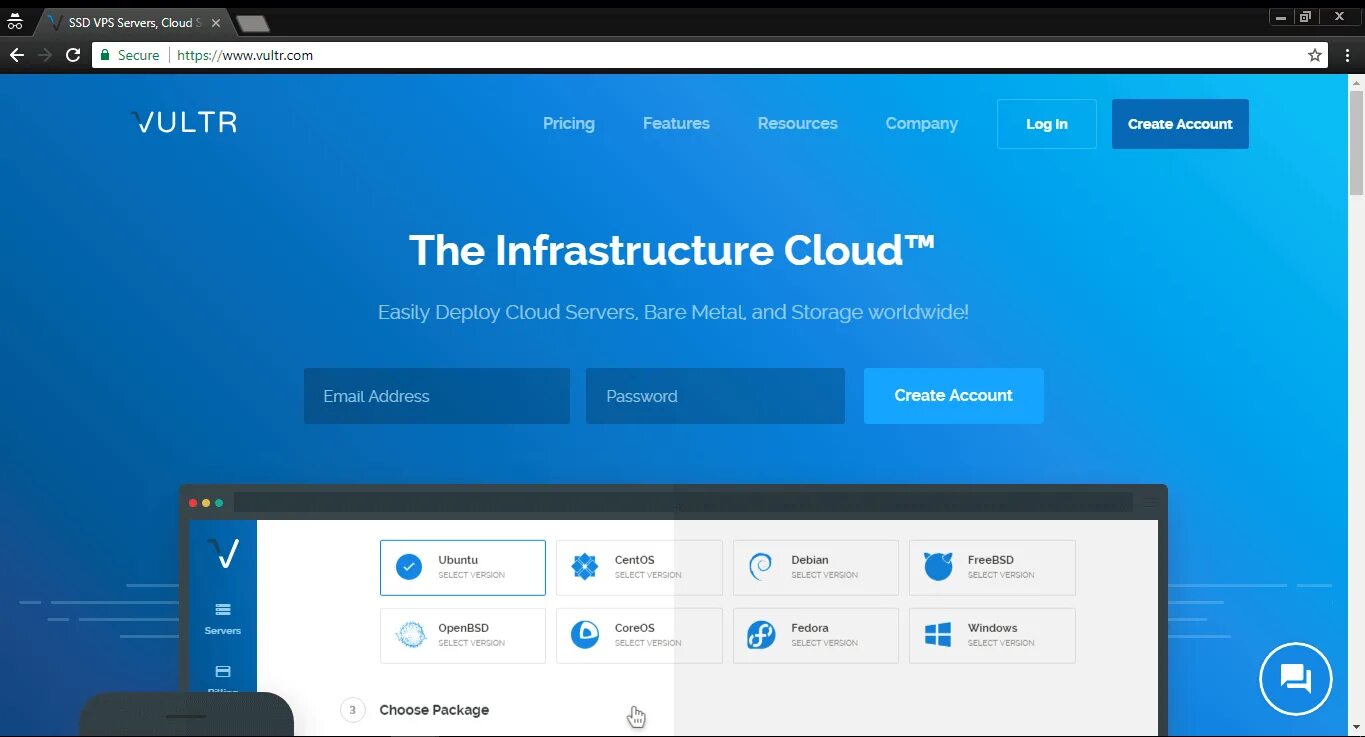Click the Ubuntu checkmark icon

click(x=408, y=567)
